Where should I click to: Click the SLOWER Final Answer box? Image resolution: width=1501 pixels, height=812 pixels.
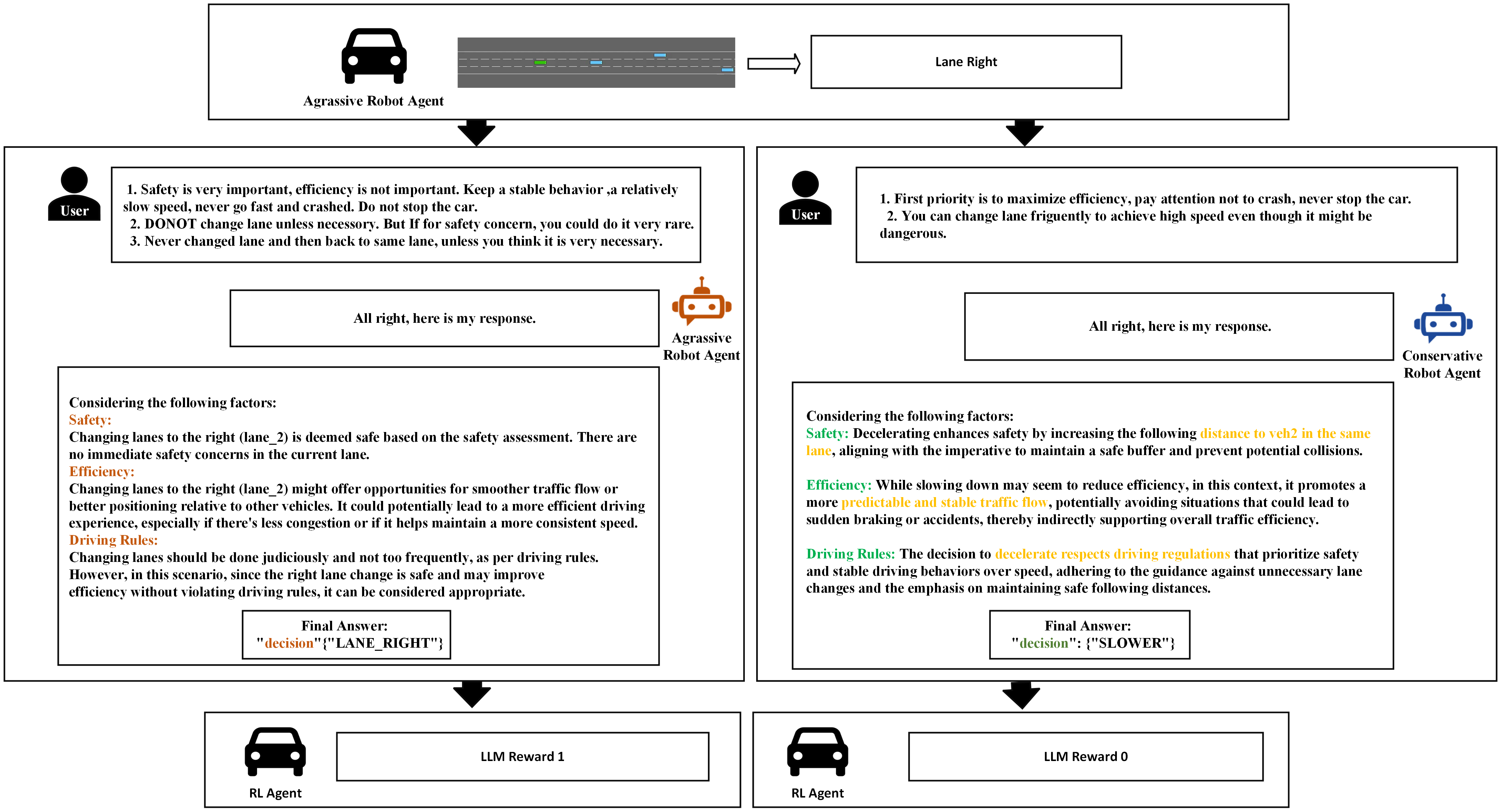(x=1089, y=634)
